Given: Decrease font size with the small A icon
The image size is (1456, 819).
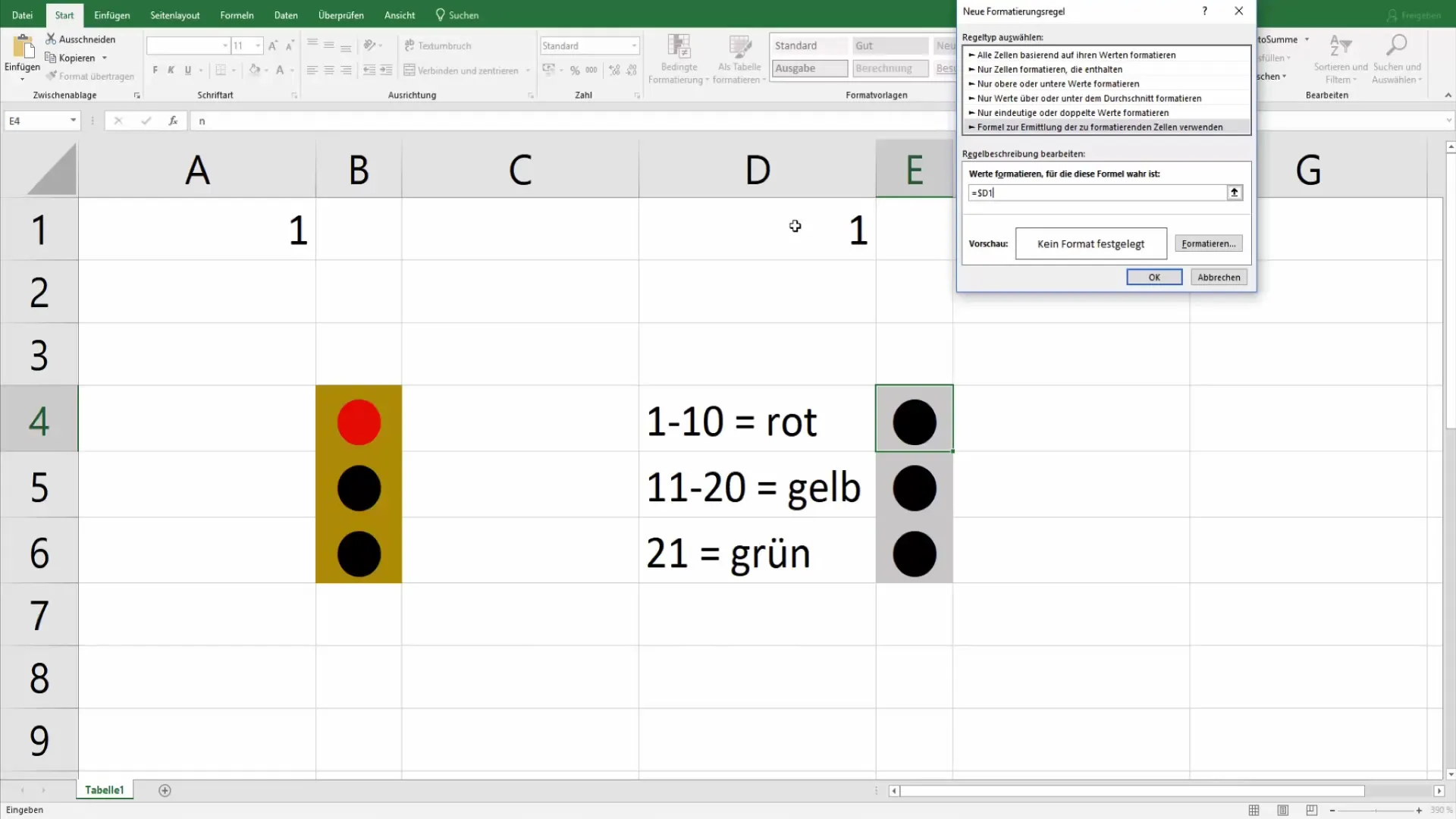Looking at the screenshot, I should click(x=290, y=45).
